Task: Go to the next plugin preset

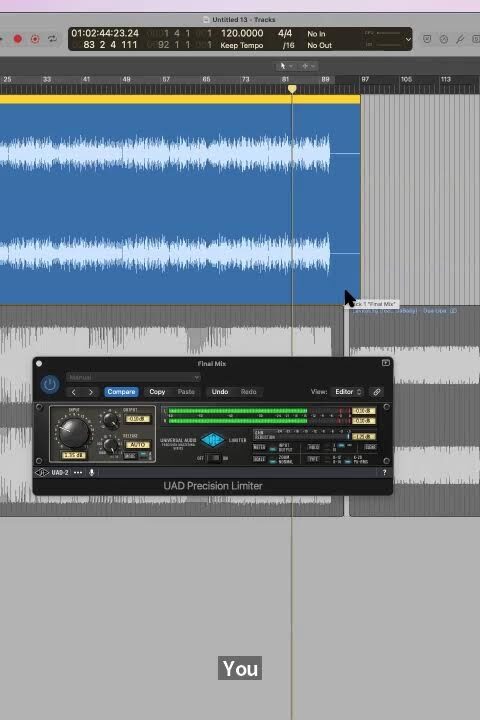Action: [x=90, y=392]
